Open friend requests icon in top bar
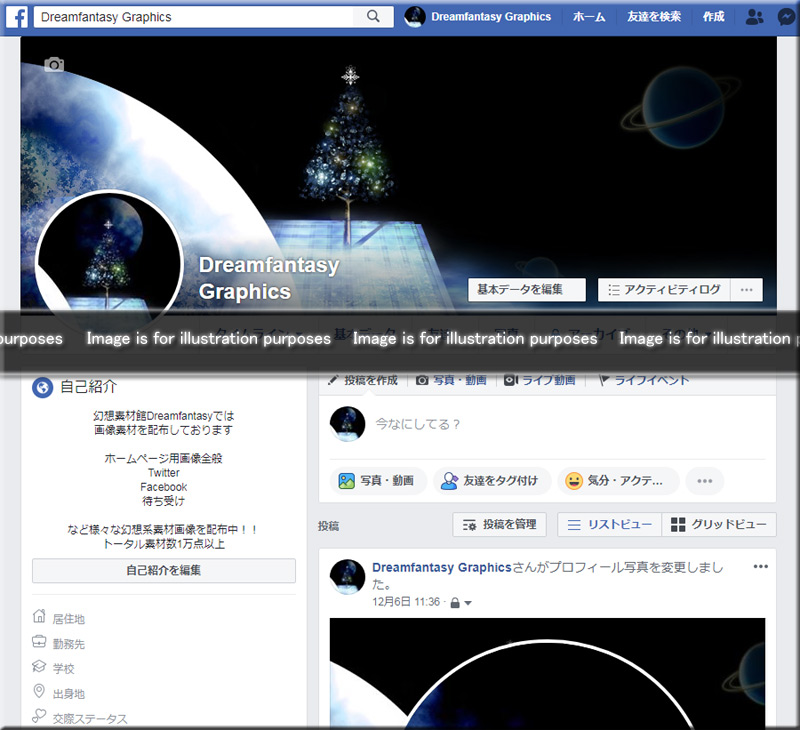This screenshot has width=800, height=730. tap(755, 17)
